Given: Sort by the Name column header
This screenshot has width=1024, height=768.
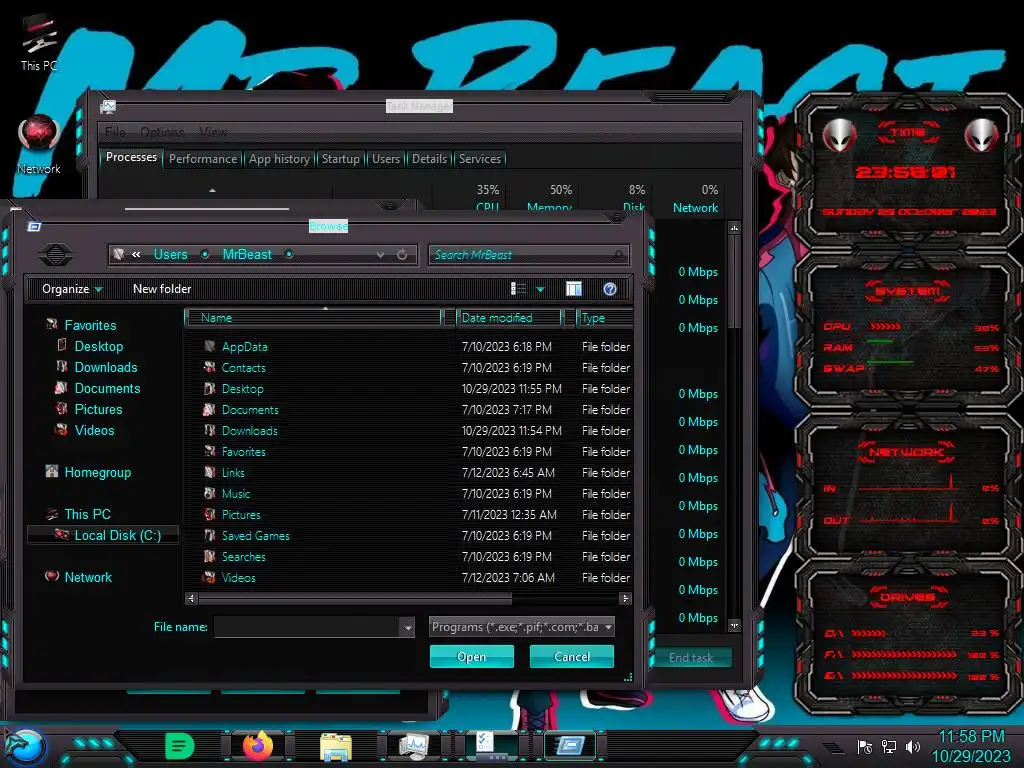Looking at the screenshot, I should pyautogui.click(x=314, y=317).
